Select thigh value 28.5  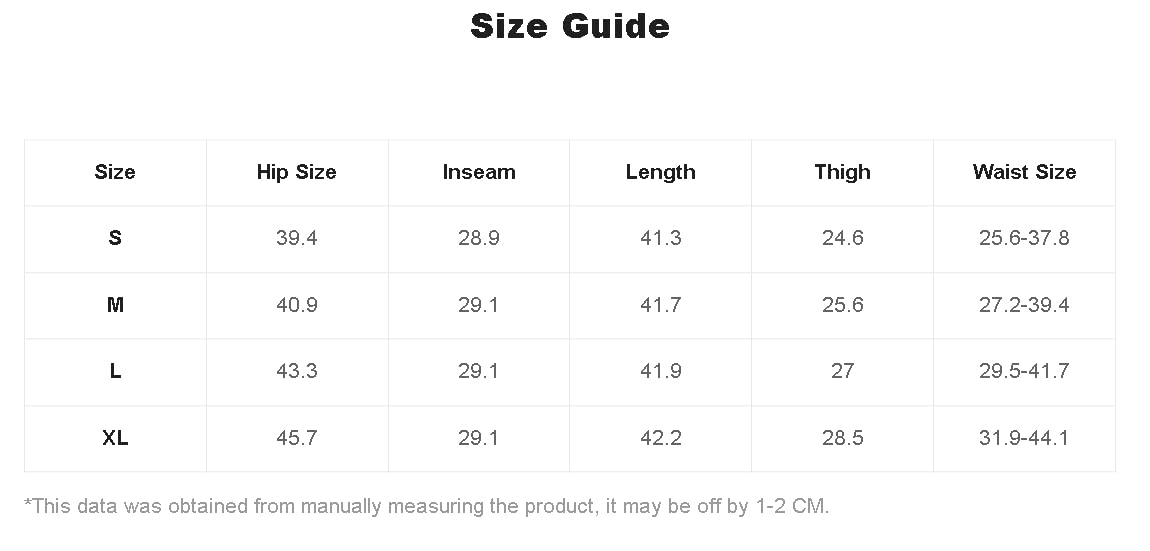click(842, 438)
